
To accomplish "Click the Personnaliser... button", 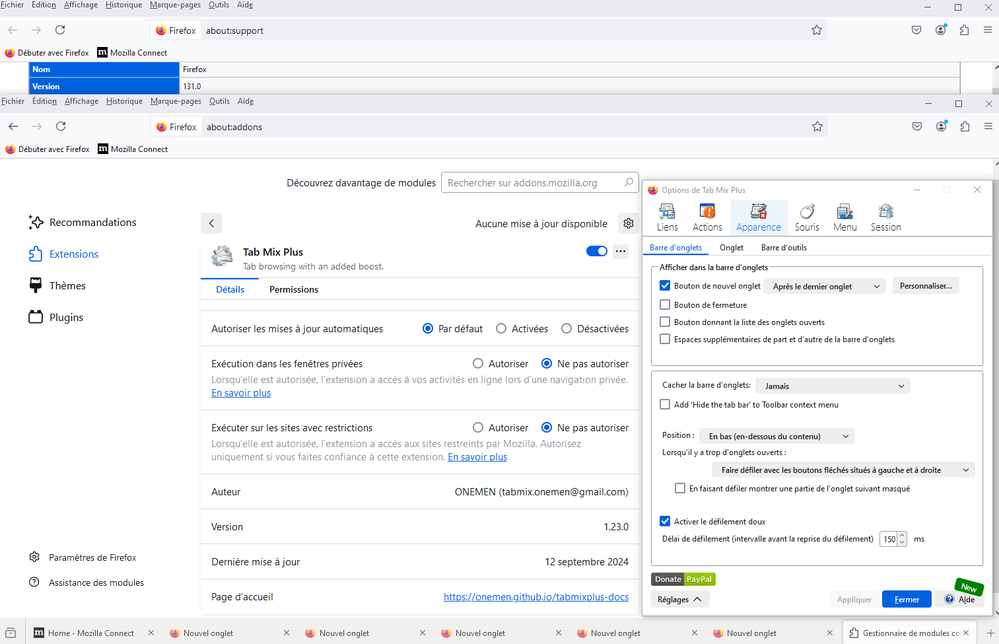I will (926, 286).
